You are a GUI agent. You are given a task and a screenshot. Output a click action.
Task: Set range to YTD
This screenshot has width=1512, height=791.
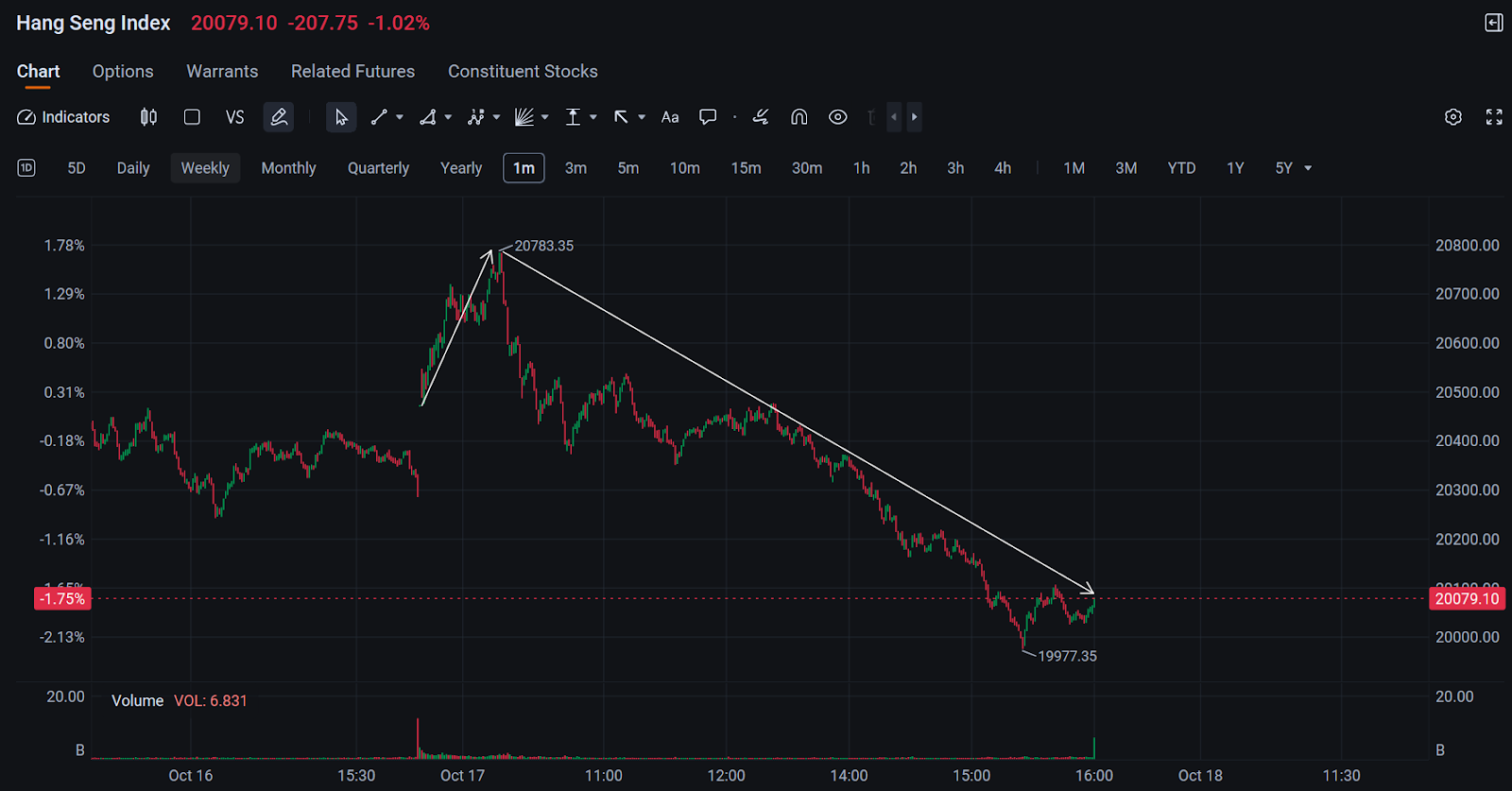click(x=1181, y=168)
